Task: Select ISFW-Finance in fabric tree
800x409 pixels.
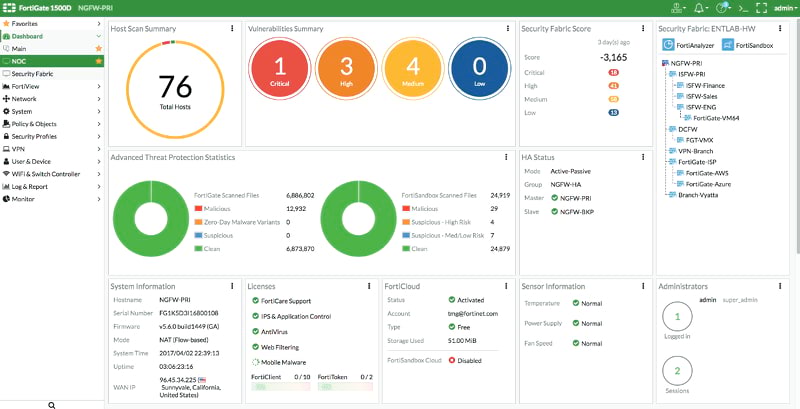Action: tap(700, 86)
